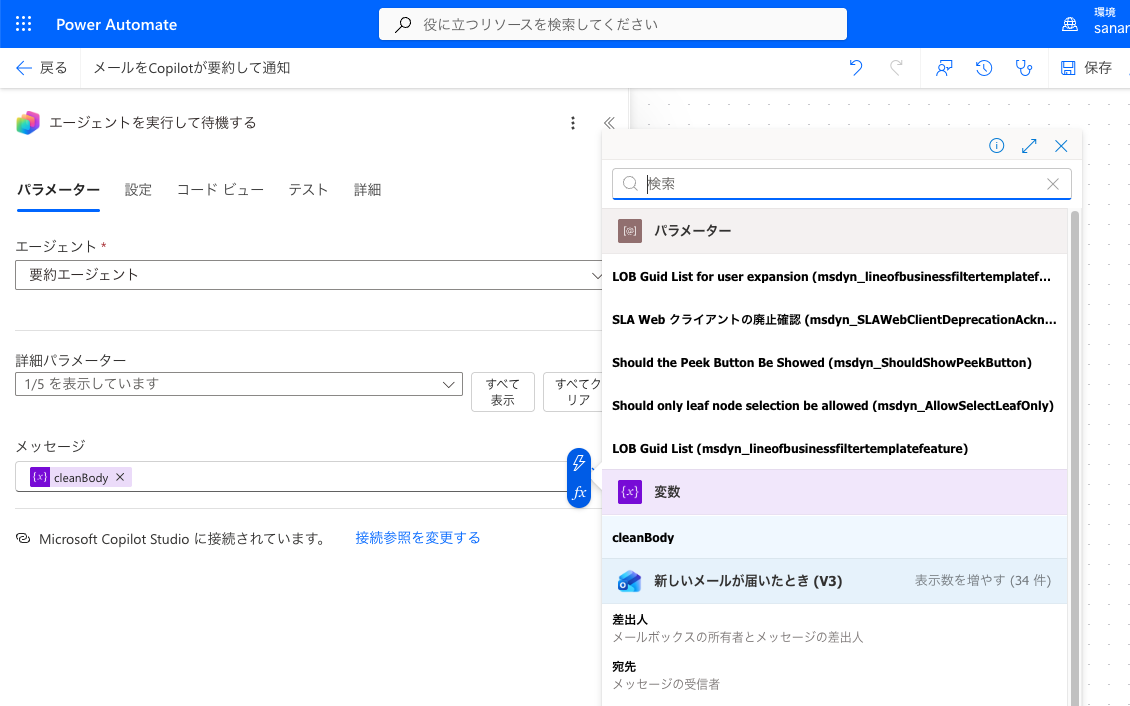This screenshot has height=706, width=1130.
Task: Open the app launcher waffle icon
Action: coord(23,24)
